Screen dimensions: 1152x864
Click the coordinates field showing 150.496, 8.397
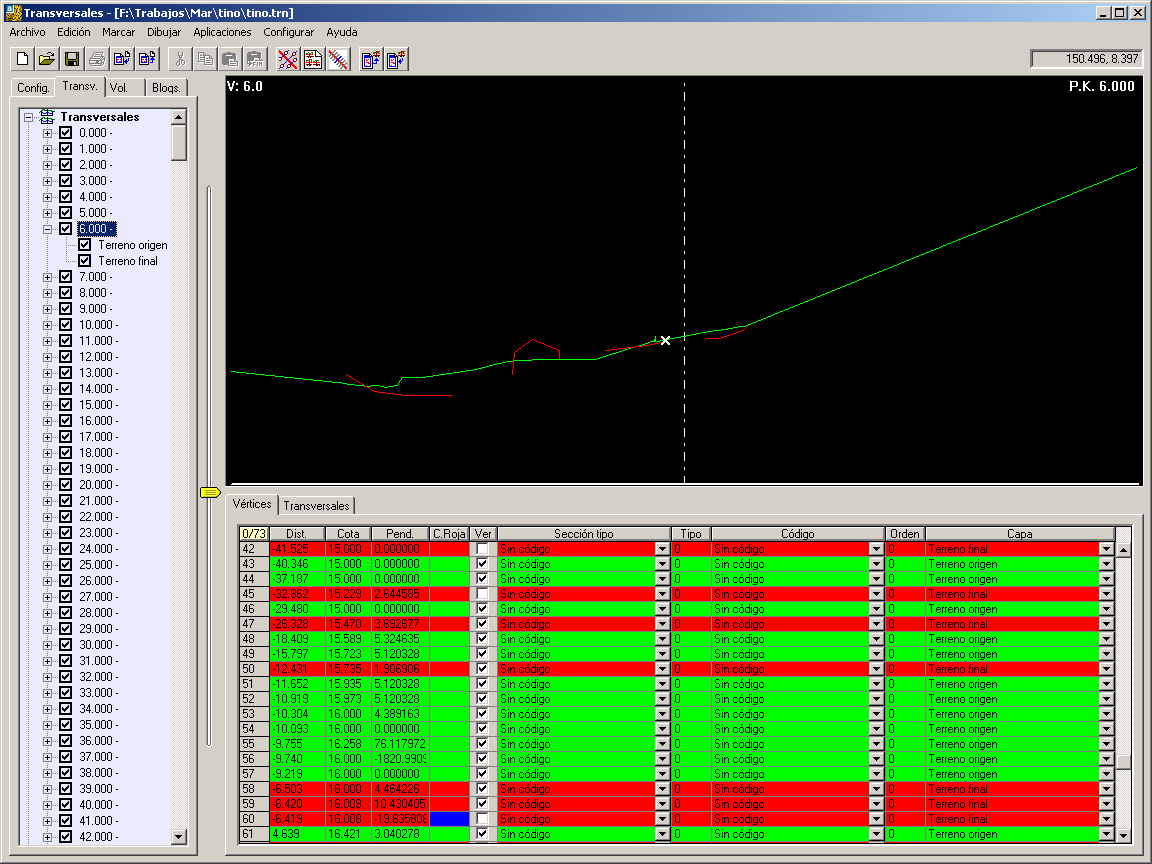pyautogui.click(x=1087, y=59)
